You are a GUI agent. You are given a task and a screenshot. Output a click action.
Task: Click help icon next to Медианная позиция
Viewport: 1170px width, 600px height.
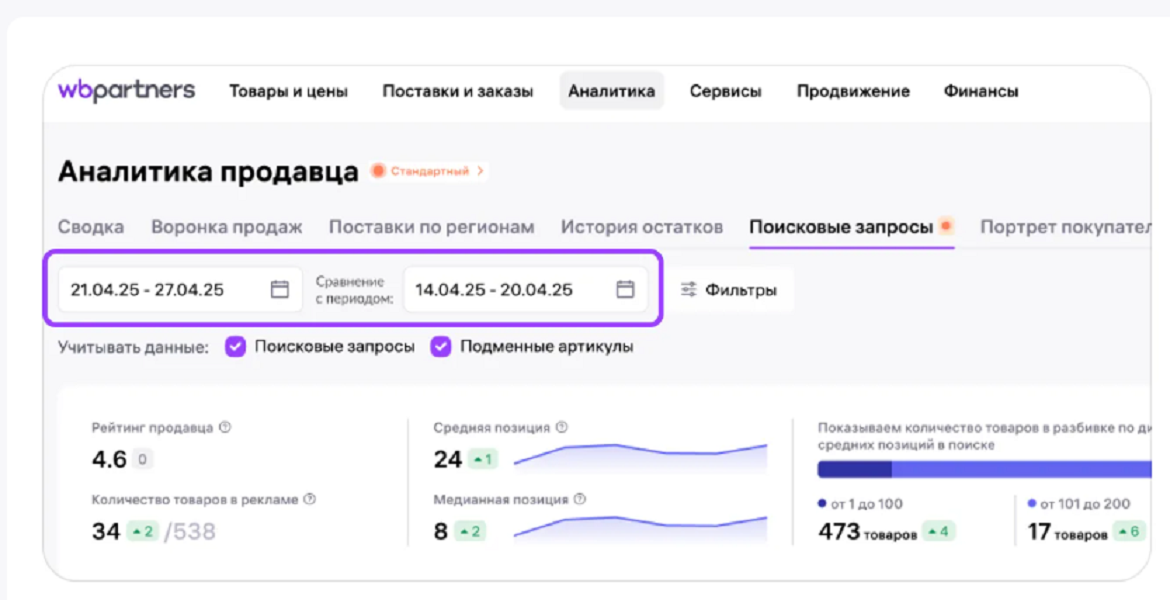(580, 499)
